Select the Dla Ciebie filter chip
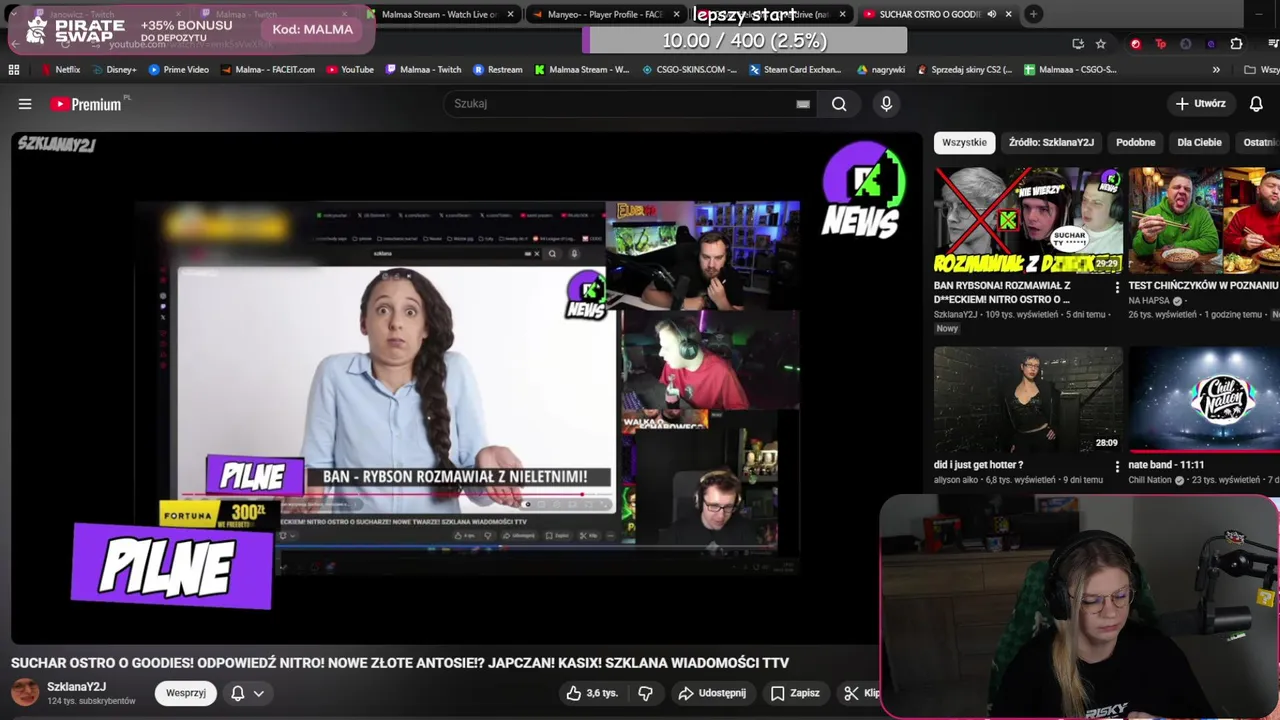1280x720 pixels. coord(1199,142)
